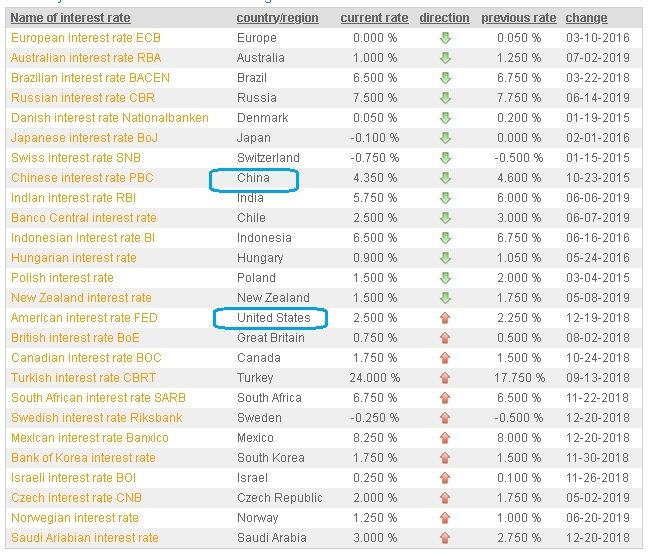Click the red up arrow for Saudi Arabia
This screenshot has width=648, height=553.
coord(445,538)
